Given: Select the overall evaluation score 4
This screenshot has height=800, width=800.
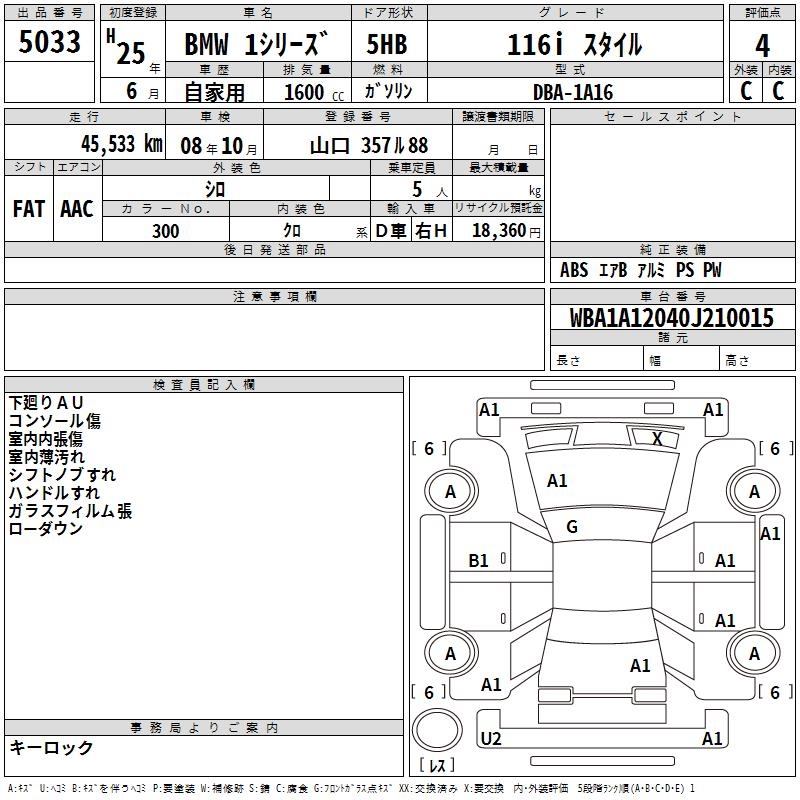Looking at the screenshot, I should pyautogui.click(x=762, y=45).
